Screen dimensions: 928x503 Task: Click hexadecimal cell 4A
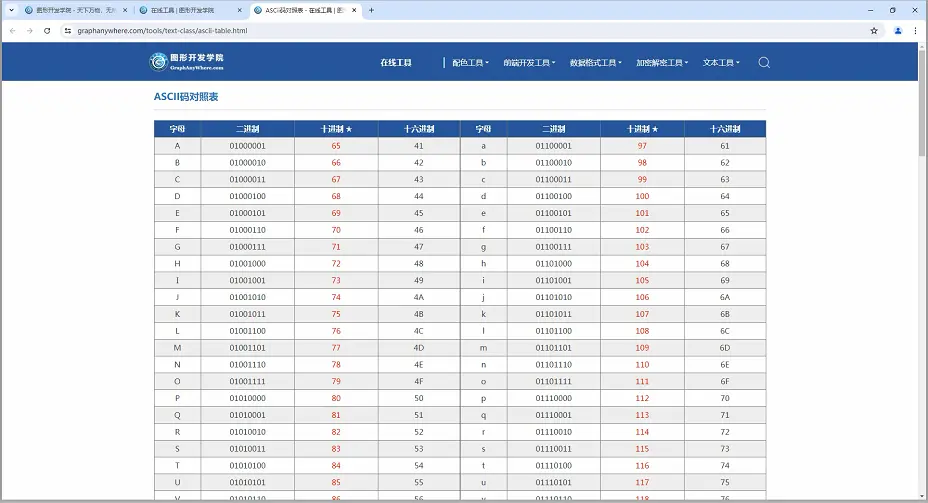419,297
